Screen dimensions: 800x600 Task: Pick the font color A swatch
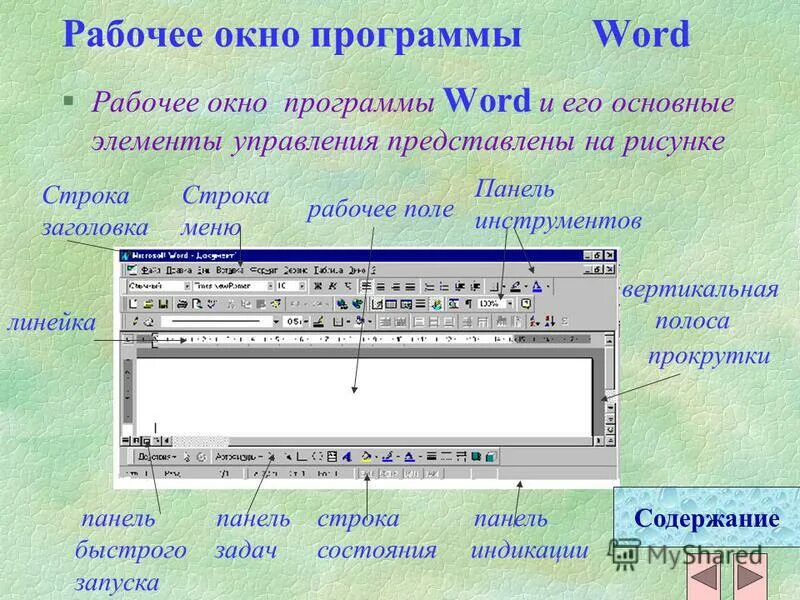point(537,287)
